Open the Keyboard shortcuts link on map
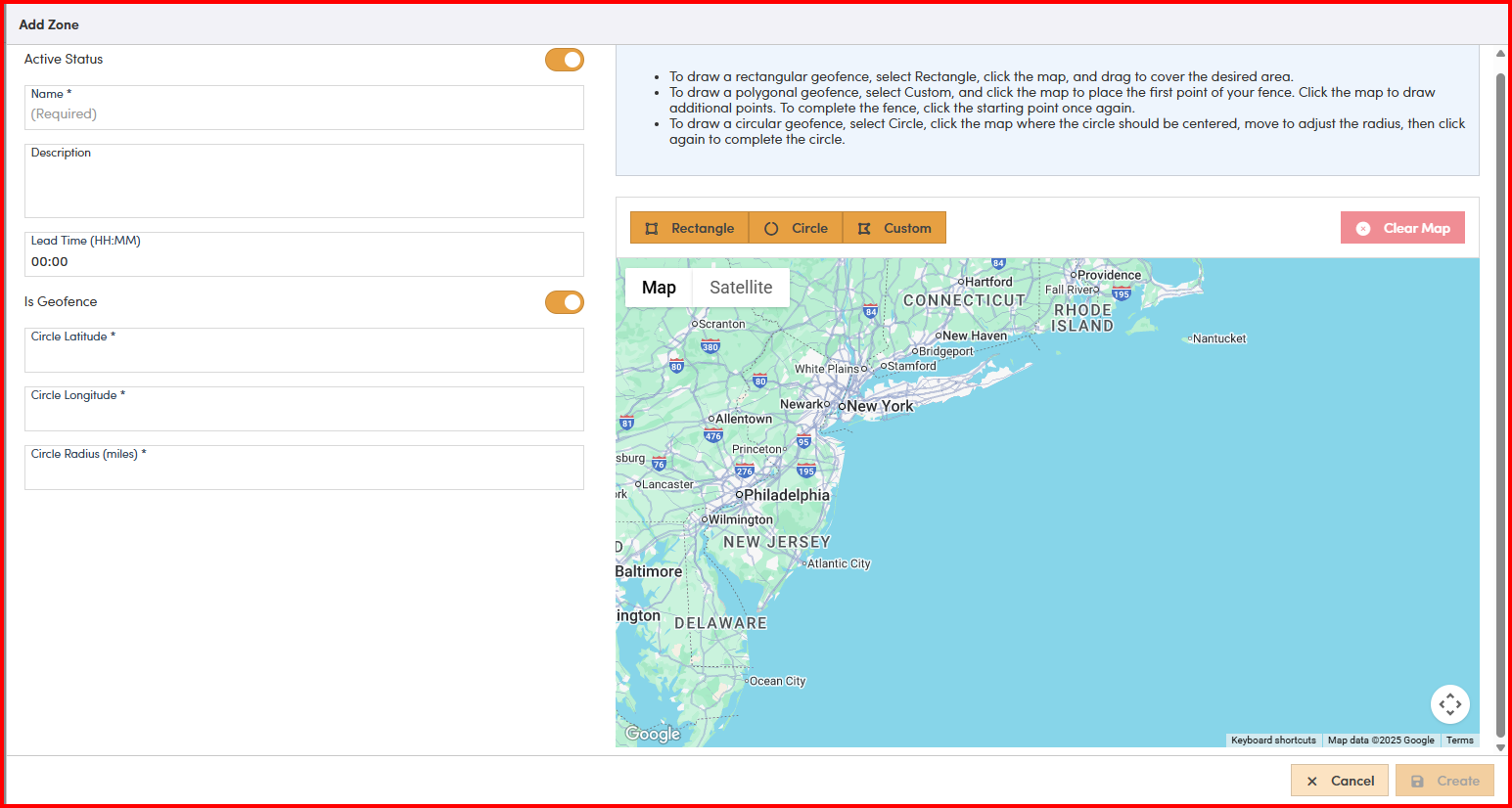 click(1273, 741)
